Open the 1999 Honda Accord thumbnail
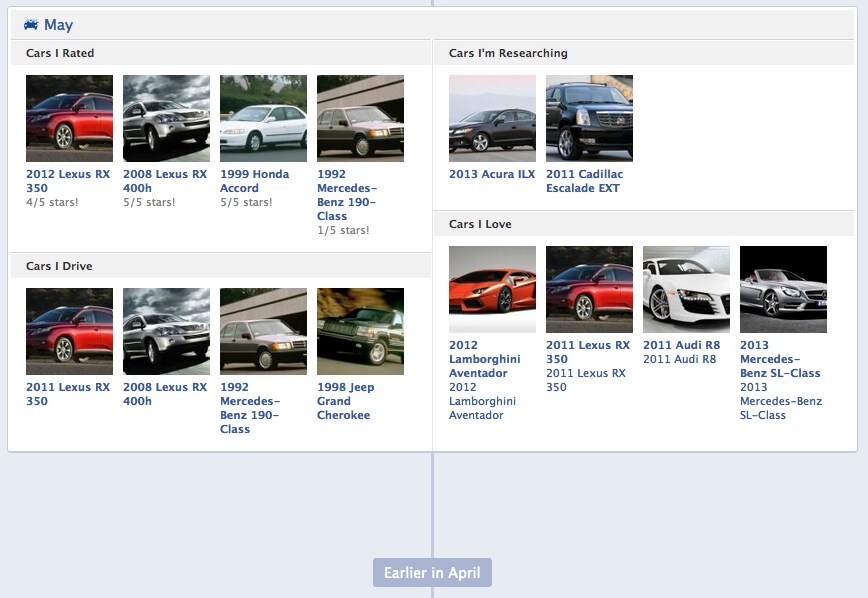 point(263,118)
